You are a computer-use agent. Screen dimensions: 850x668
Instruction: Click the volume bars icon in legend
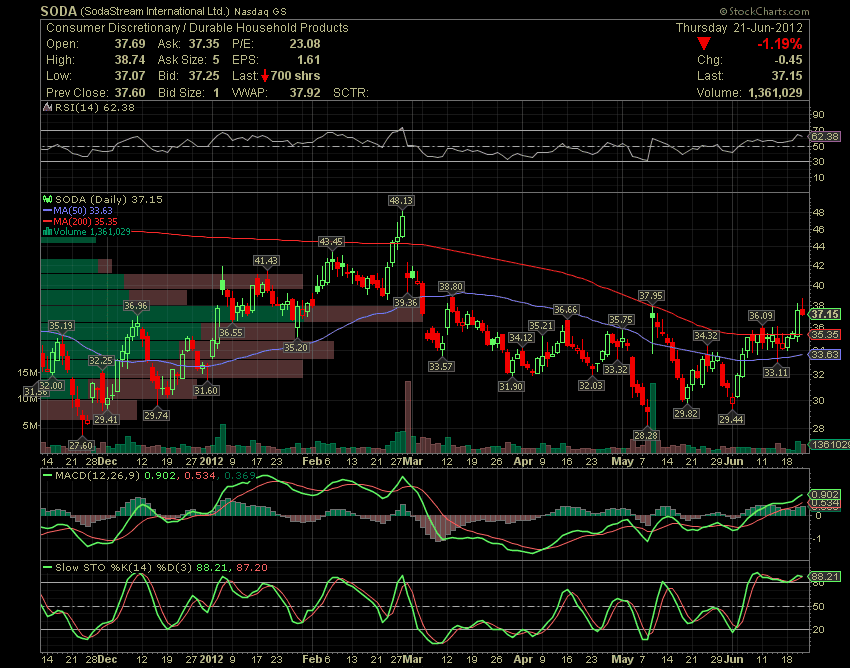click(48, 232)
